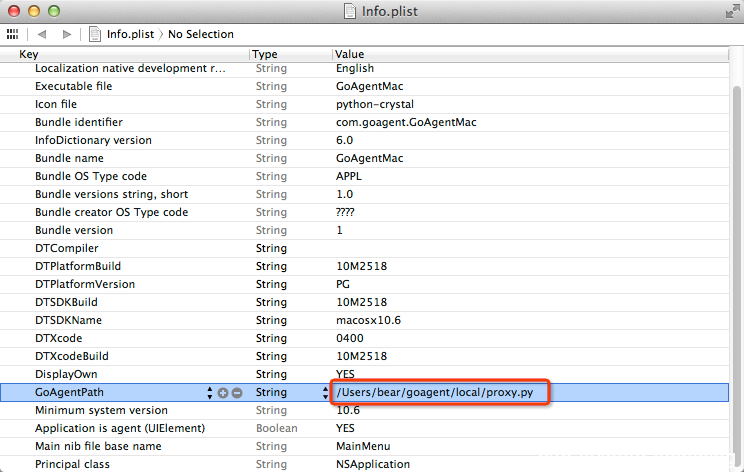
Task: Enter full screen with the top-right arrows
Action: pyautogui.click(x=730, y=10)
